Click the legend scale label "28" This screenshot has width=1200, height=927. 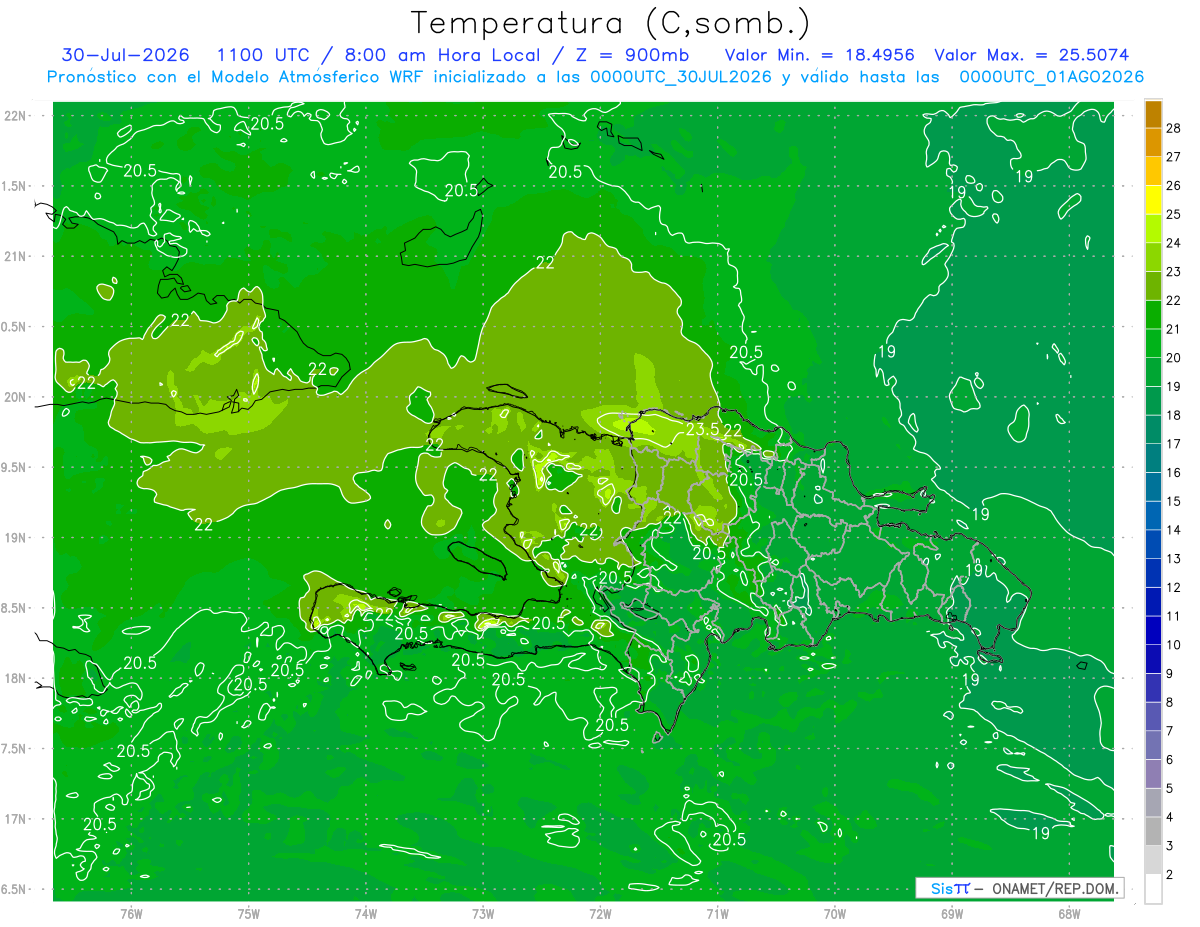(x=1174, y=128)
